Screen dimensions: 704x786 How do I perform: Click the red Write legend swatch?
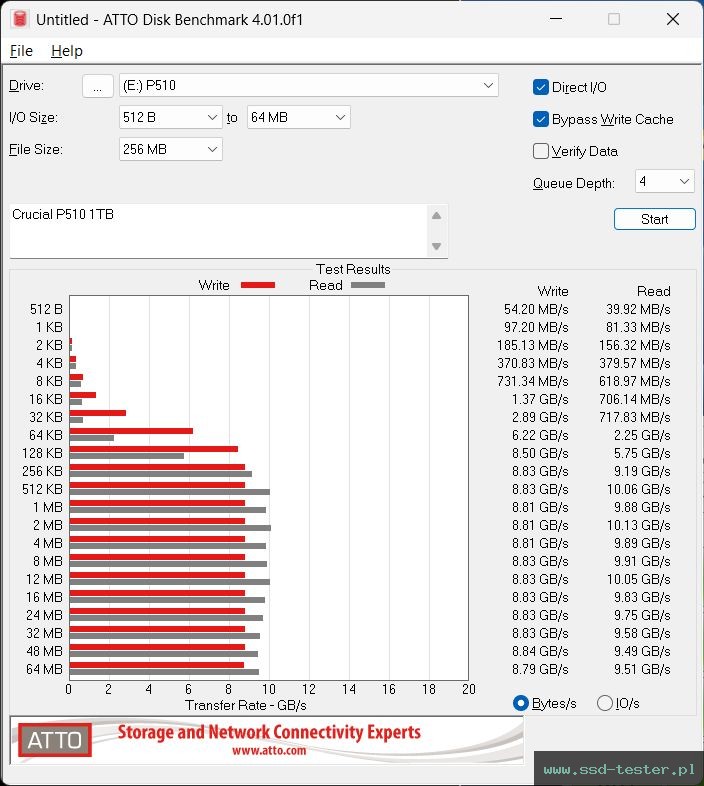258,285
